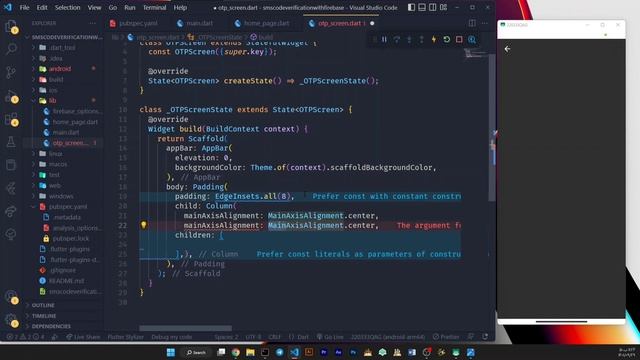
Task: Open the Source Control view
Action: (11, 72)
